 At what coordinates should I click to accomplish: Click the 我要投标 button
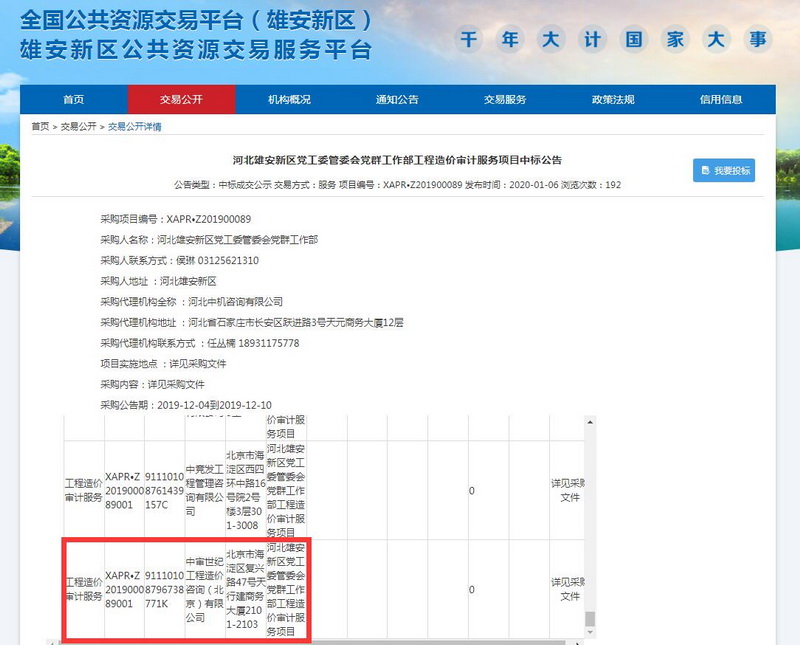pos(723,170)
